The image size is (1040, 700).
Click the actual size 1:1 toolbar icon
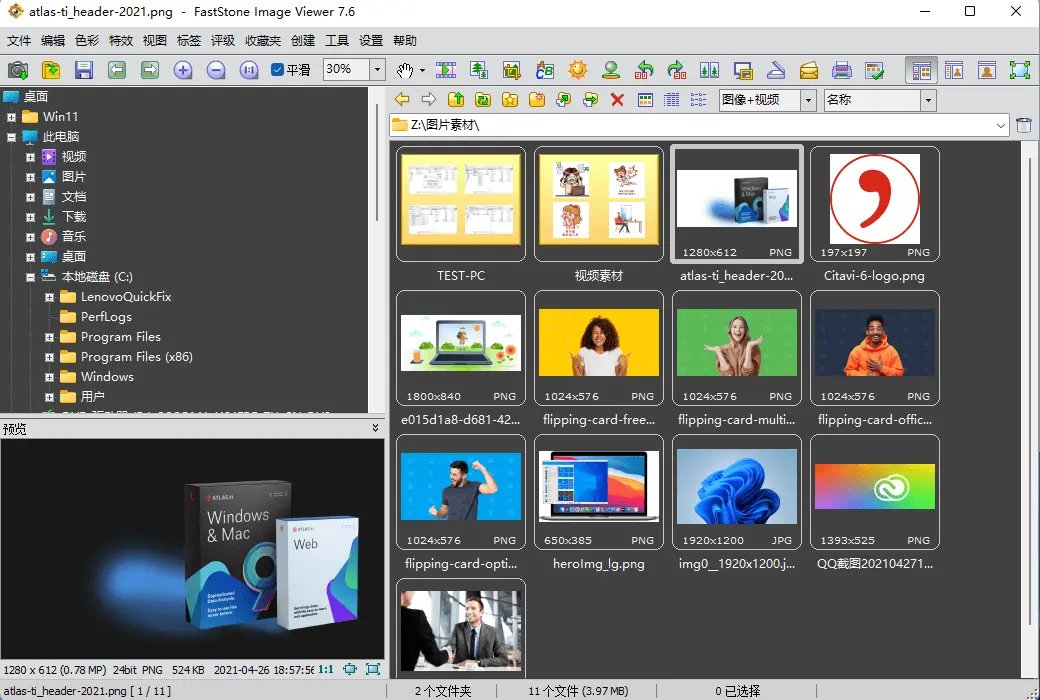tap(249, 70)
